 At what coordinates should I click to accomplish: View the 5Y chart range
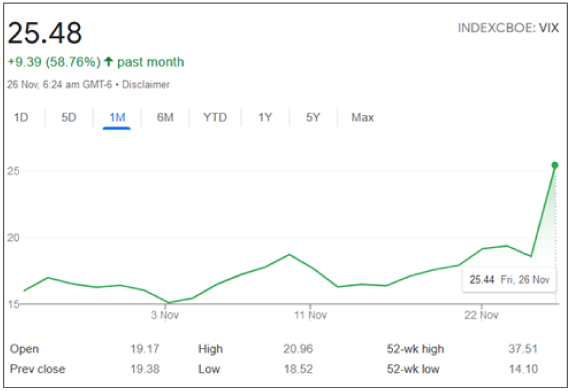pyautogui.click(x=313, y=117)
